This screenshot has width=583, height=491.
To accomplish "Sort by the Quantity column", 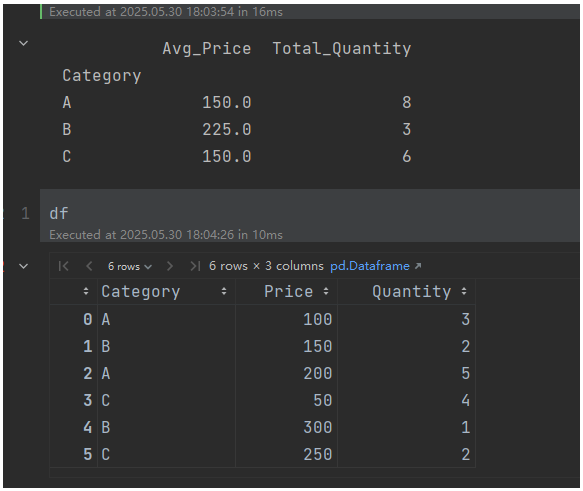I will [464, 291].
